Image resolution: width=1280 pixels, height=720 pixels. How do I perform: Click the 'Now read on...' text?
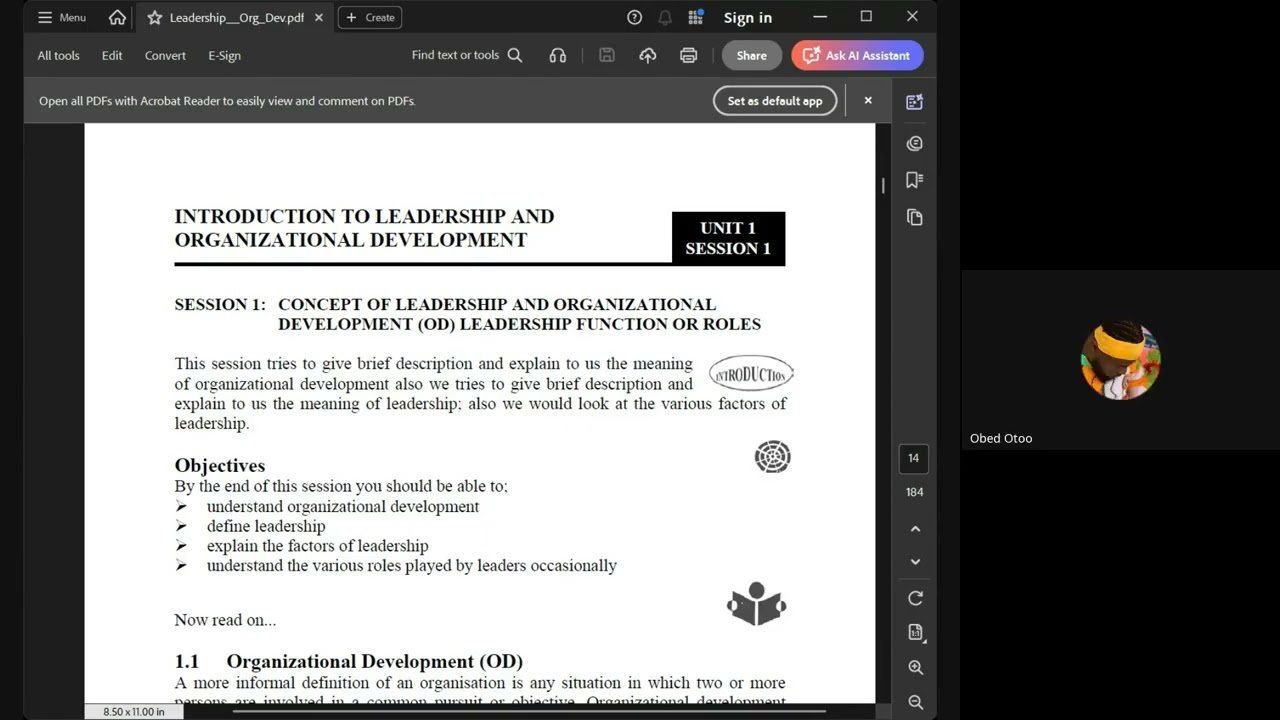(225, 620)
